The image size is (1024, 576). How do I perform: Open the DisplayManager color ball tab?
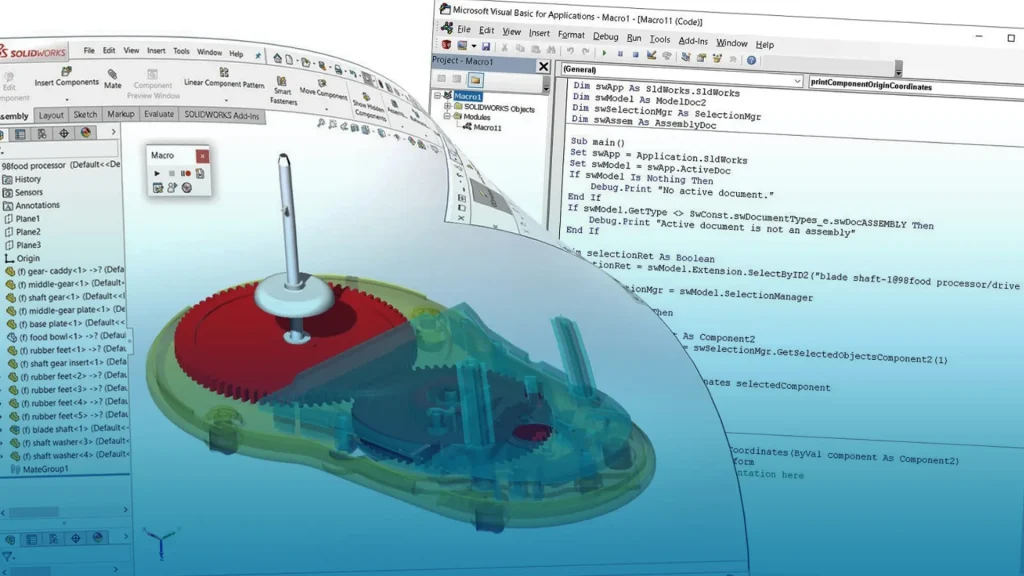tap(86, 133)
